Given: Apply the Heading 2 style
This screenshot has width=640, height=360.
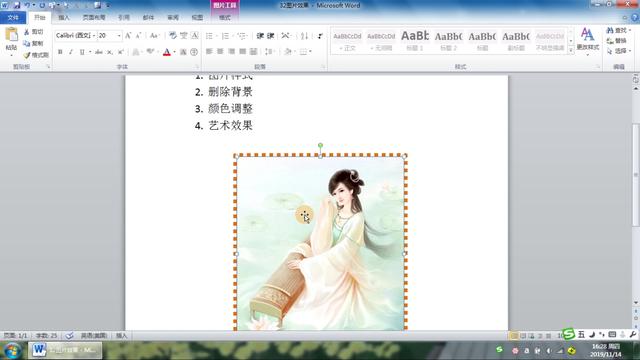Looking at the screenshot, I should tap(448, 41).
